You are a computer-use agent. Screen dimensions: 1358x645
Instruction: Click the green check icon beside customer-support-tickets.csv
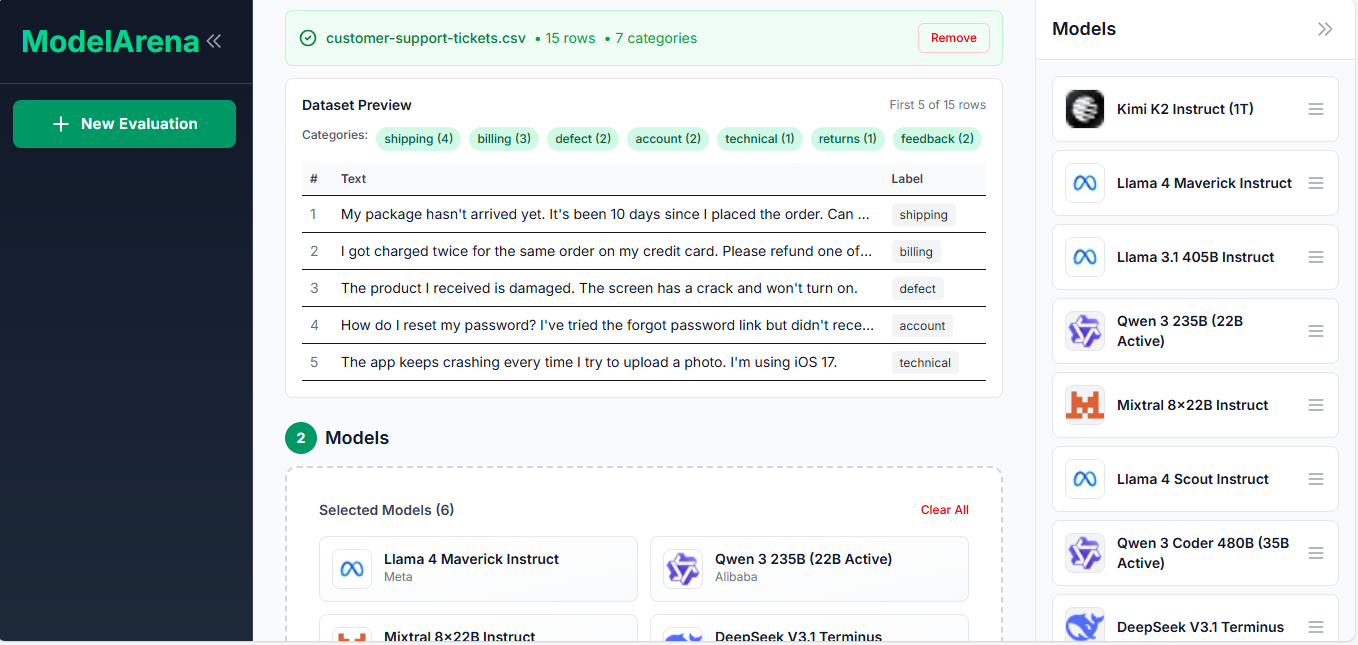308,38
